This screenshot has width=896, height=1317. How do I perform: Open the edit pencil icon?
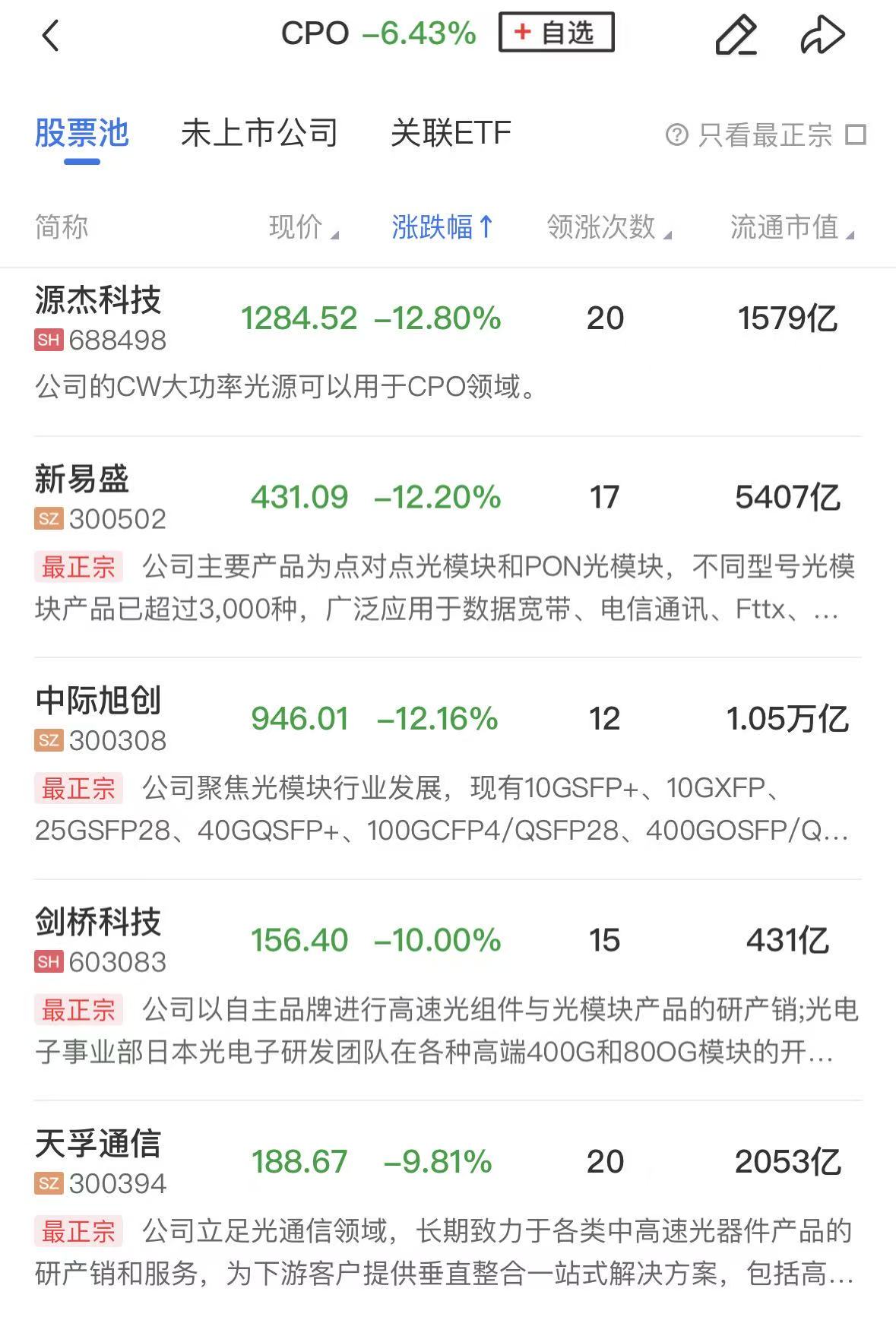click(x=736, y=35)
